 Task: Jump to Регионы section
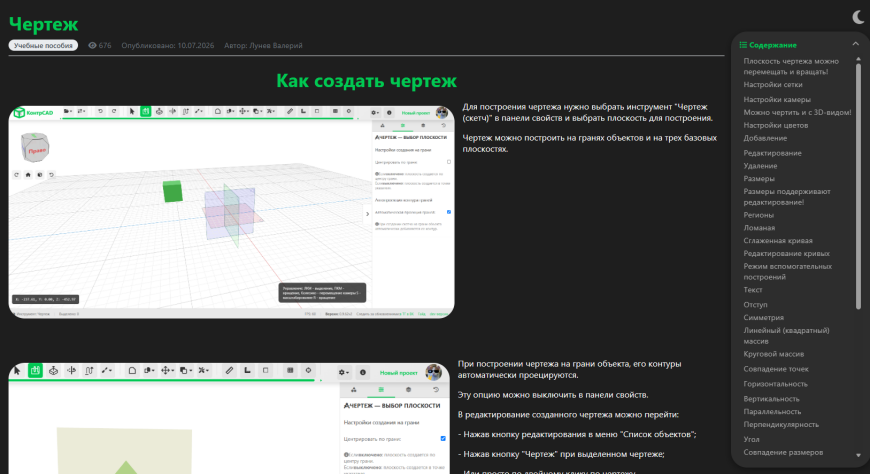758,215
